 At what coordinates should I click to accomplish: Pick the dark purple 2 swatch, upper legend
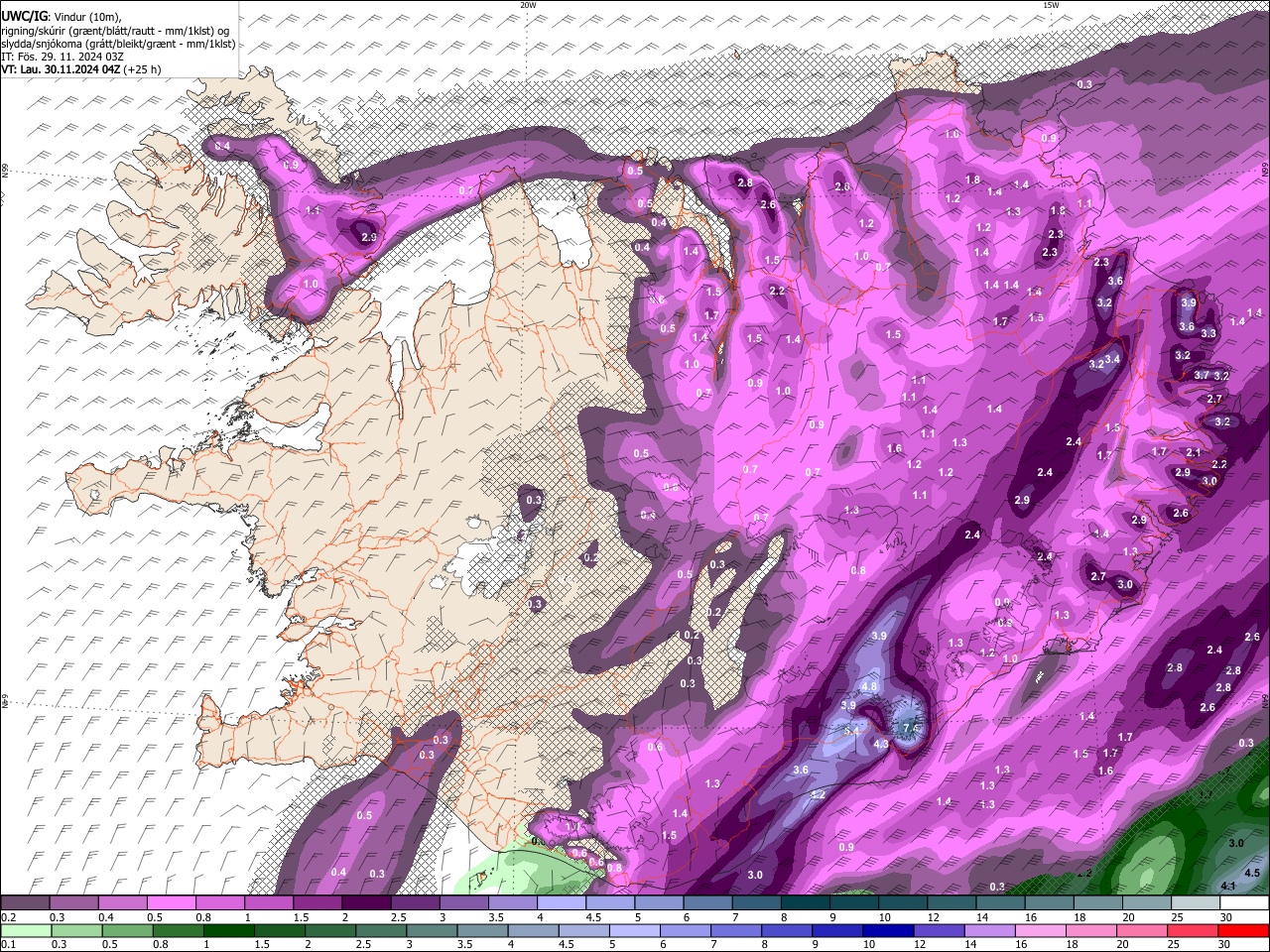(365, 903)
